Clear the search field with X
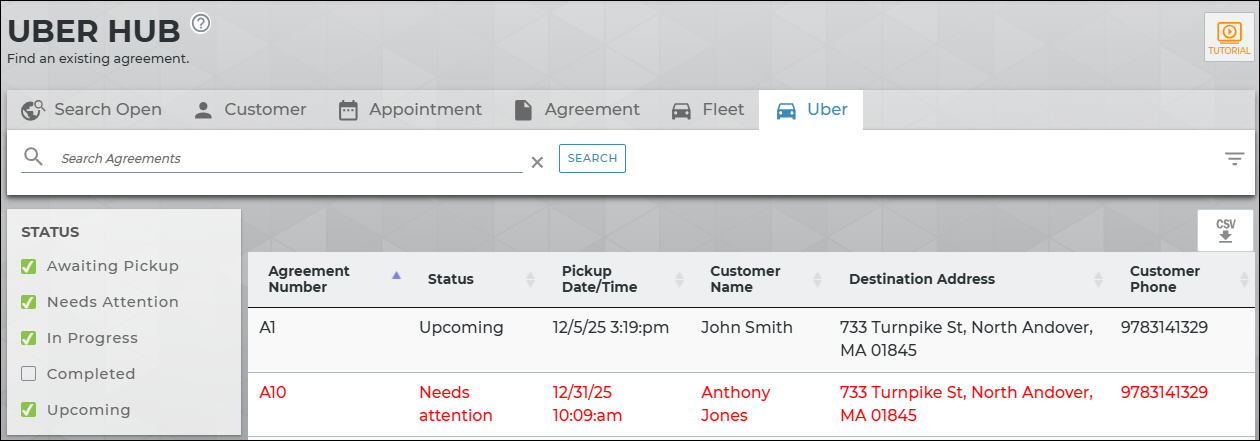The image size is (1260, 441). pos(537,162)
